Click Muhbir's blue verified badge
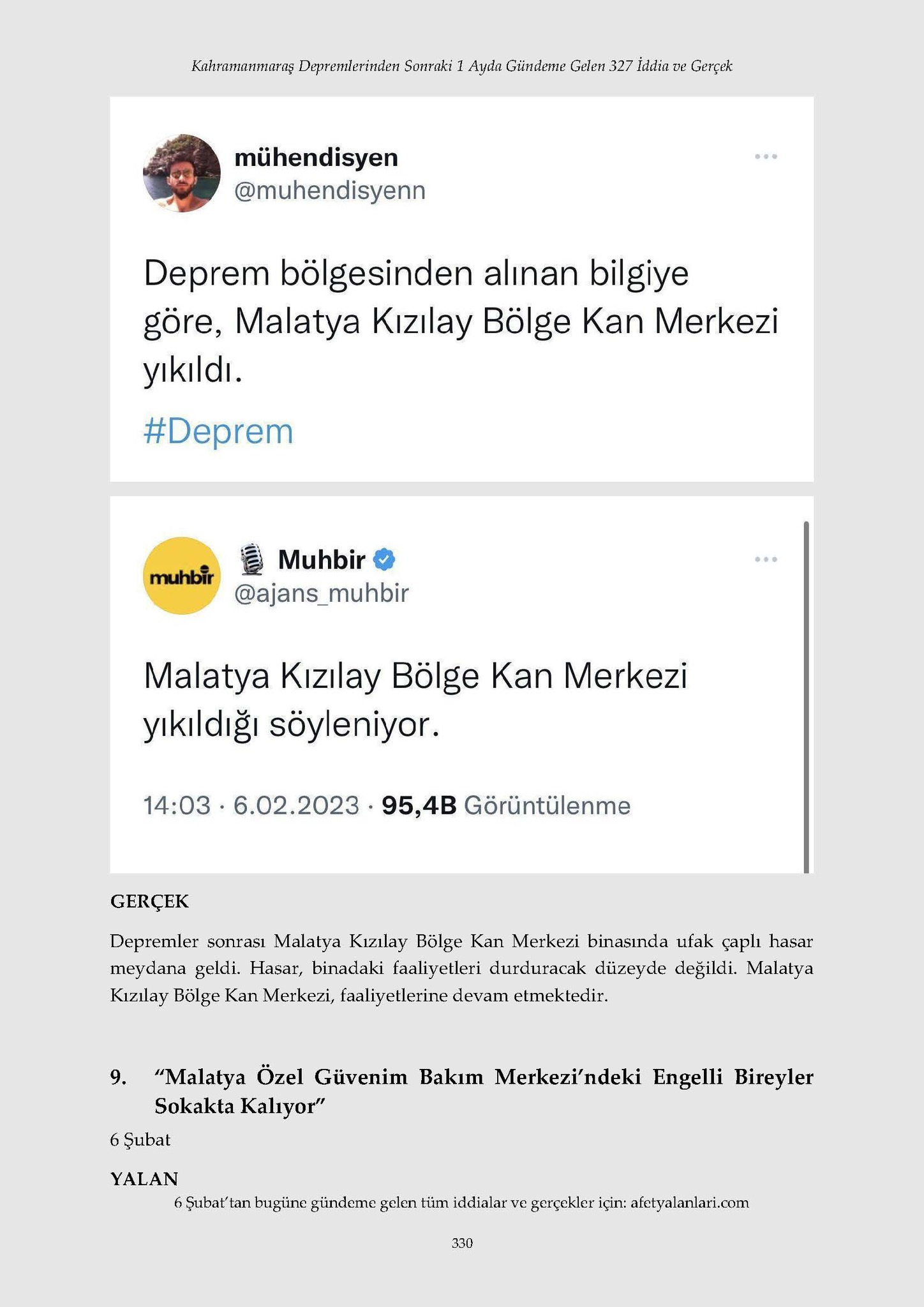Viewport: 924px width, 1307px height. click(384, 560)
